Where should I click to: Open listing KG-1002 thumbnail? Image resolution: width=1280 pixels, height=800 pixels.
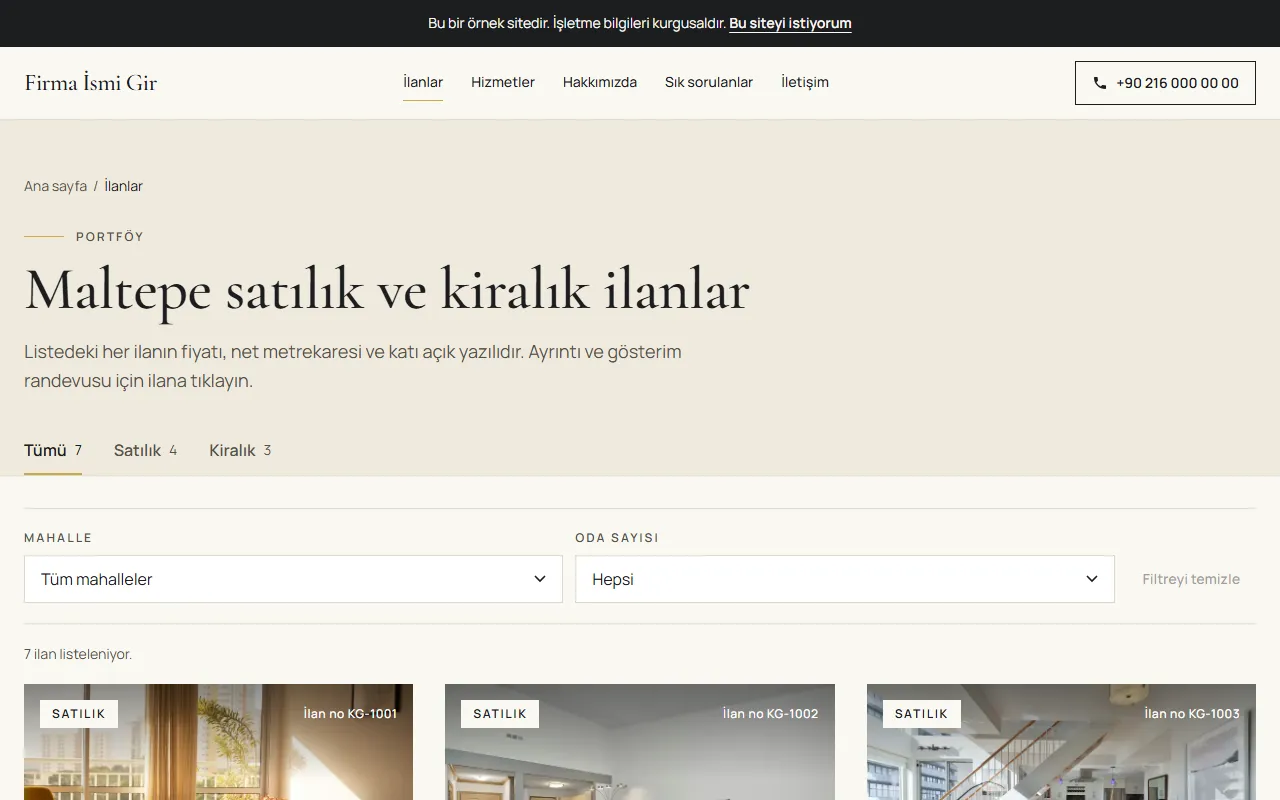[x=640, y=742]
